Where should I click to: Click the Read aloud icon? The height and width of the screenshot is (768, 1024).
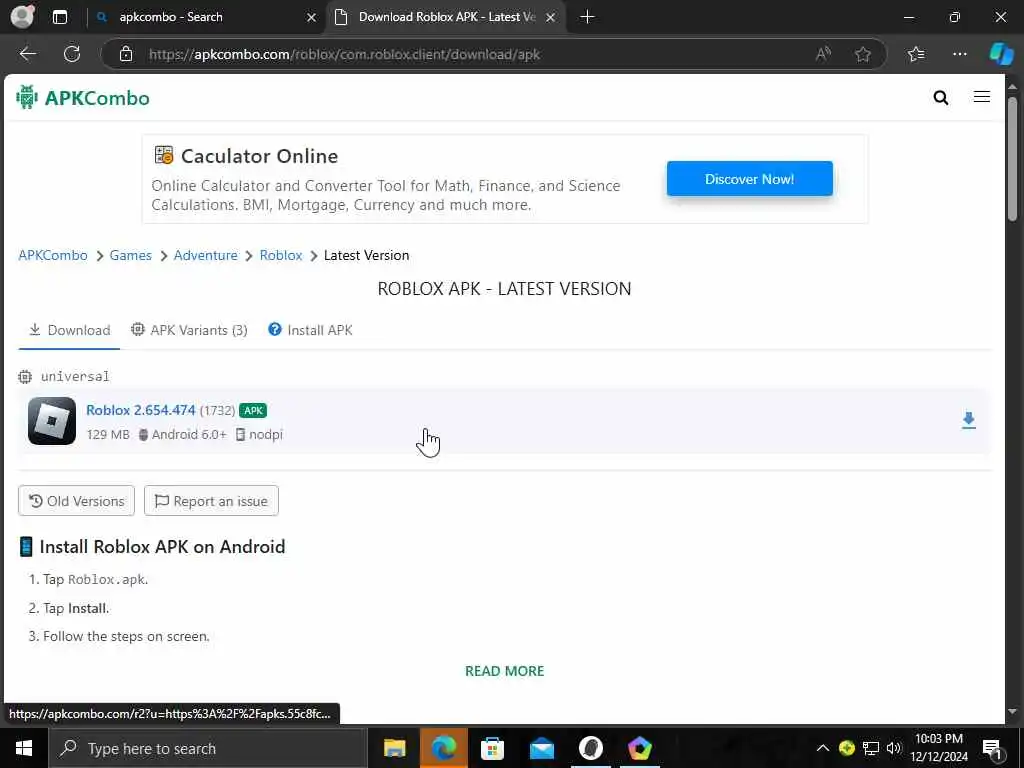[824, 54]
